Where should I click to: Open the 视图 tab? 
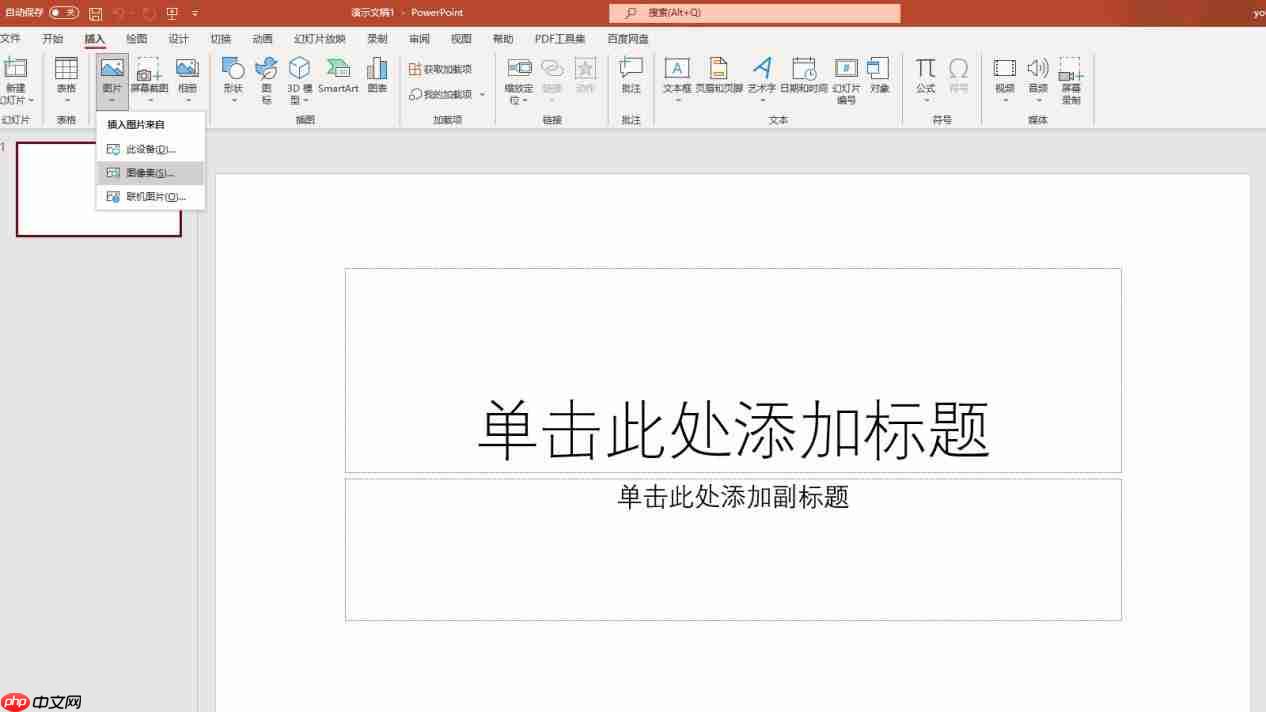(461, 39)
